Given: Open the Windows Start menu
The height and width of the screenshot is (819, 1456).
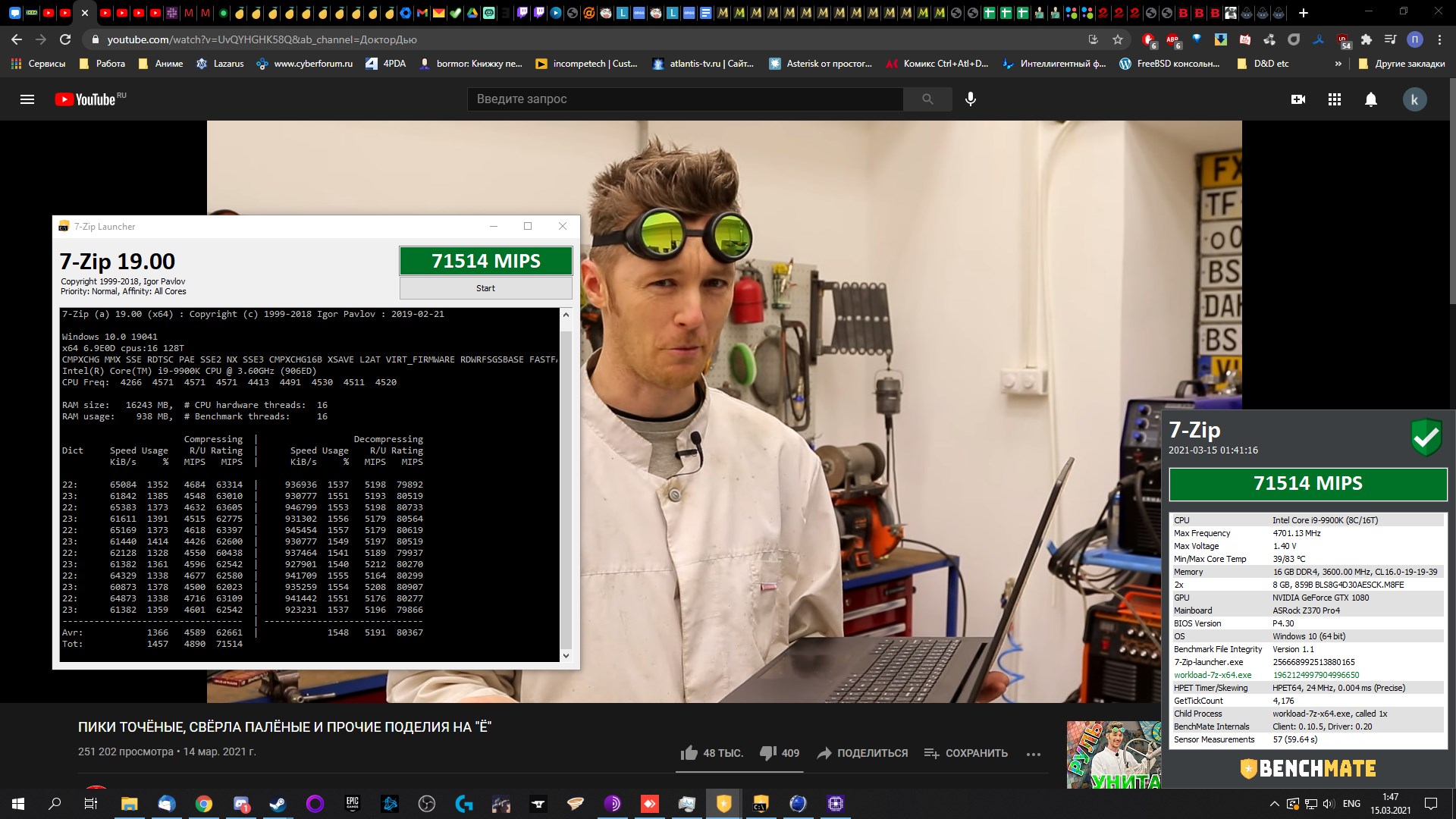Looking at the screenshot, I should click(x=18, y=804).
